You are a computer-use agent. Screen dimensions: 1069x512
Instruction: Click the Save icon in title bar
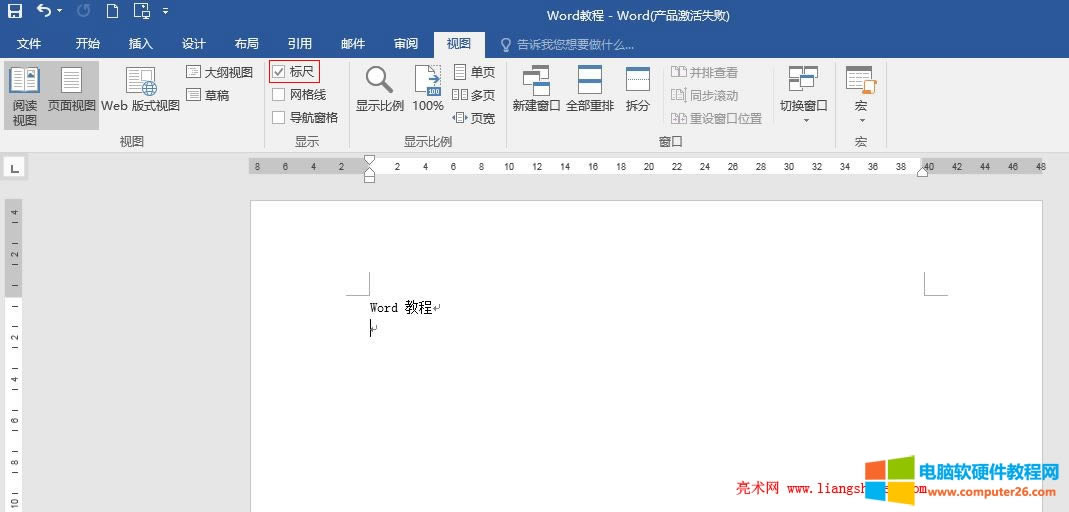pos(15,12)
